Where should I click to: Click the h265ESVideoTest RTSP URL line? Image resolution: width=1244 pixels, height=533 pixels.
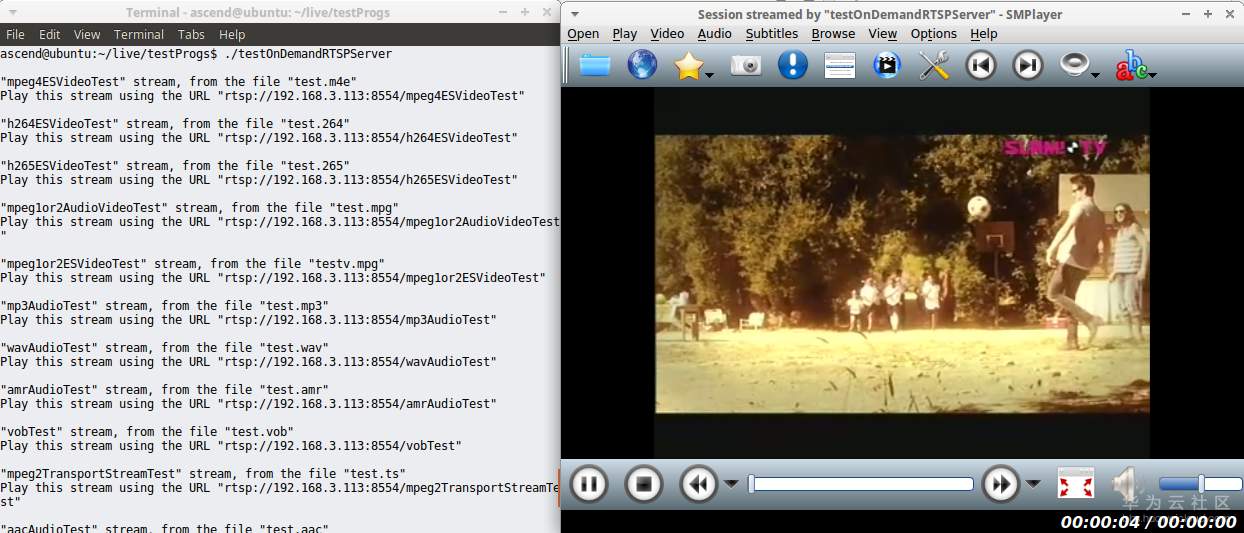[x=259, y=180]
